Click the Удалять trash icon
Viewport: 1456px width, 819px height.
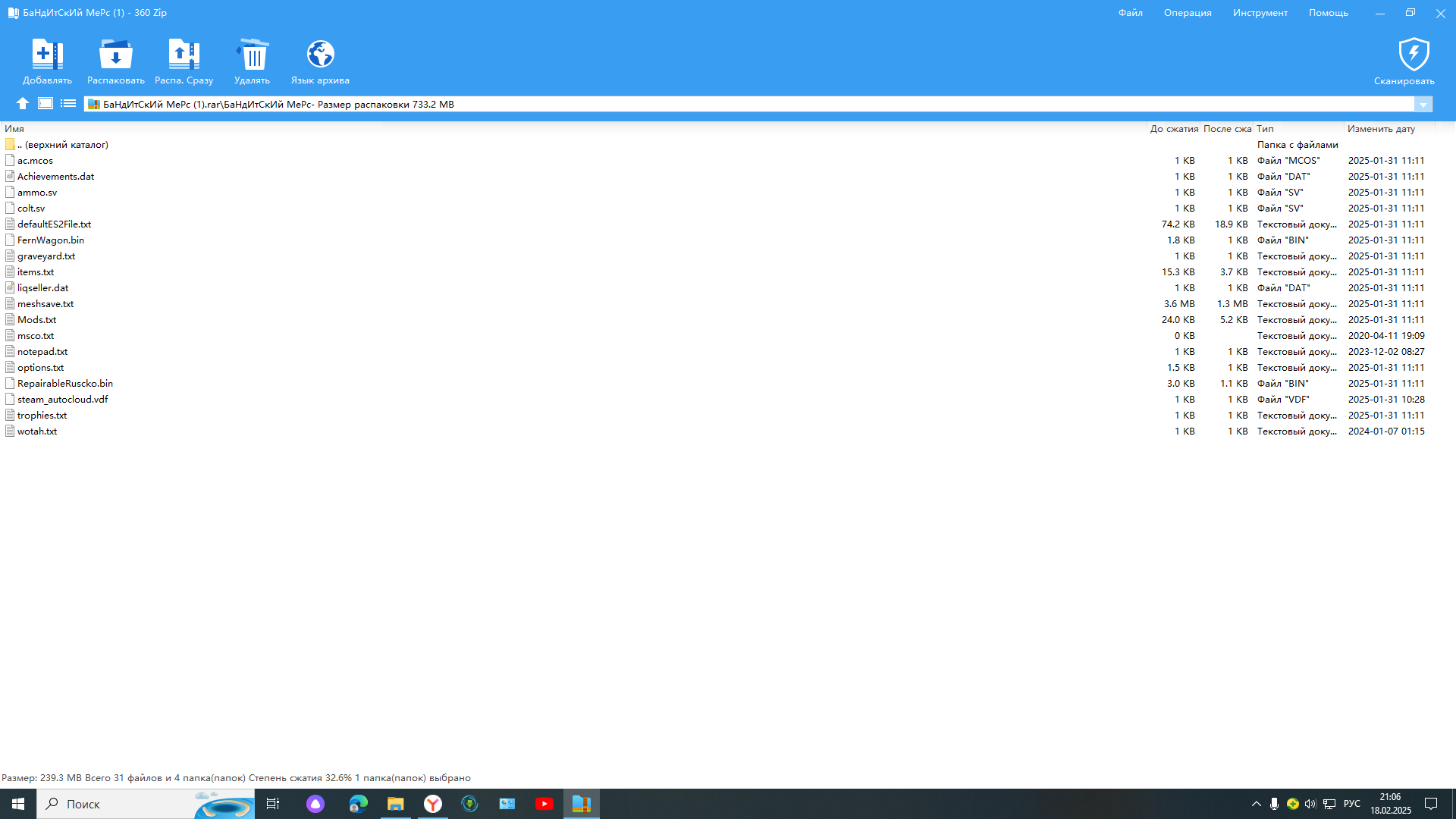coord(253,55)
